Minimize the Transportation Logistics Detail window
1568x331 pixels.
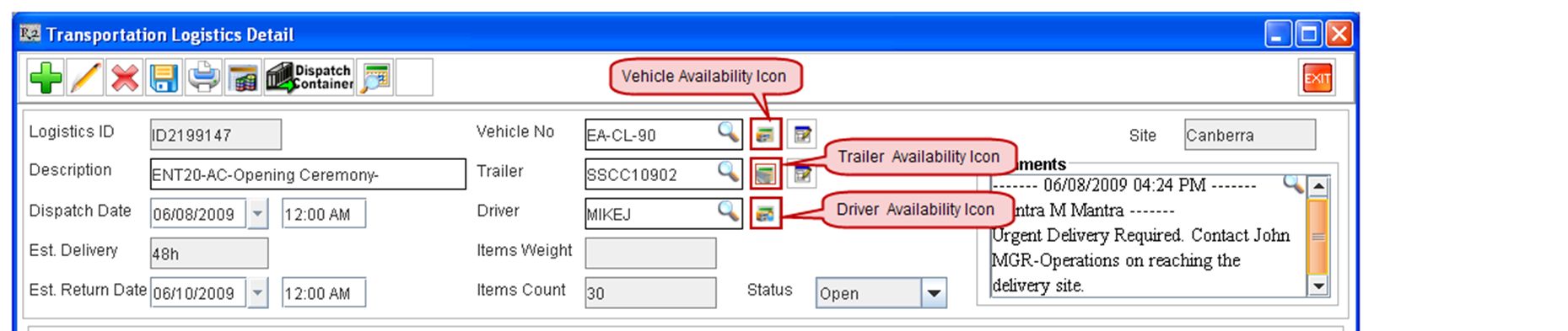[x=1277, y=34]
